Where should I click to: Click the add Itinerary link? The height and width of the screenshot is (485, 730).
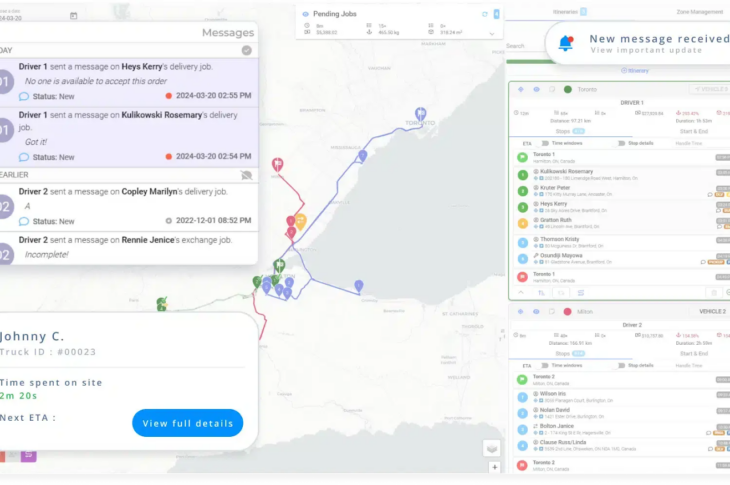tap(634, 70)
